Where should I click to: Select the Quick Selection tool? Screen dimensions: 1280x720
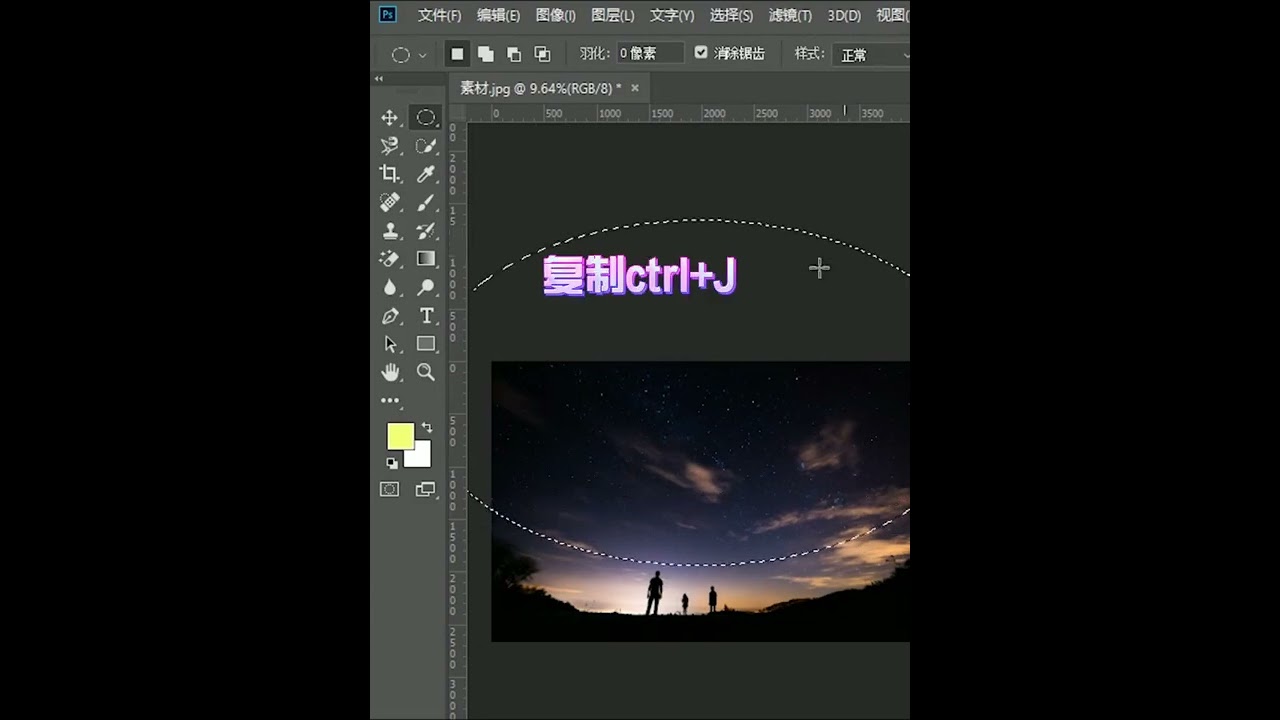[x=426, y=146]
